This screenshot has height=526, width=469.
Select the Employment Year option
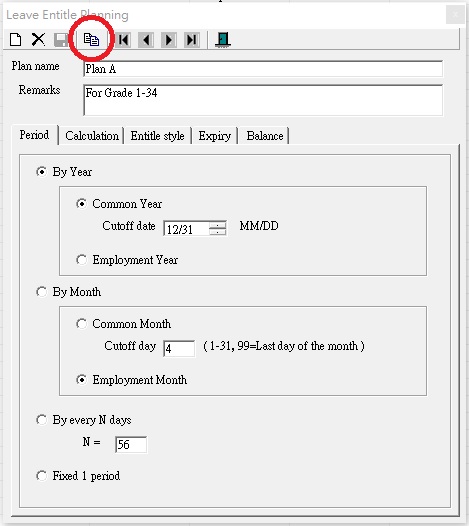tap(82, 260)
